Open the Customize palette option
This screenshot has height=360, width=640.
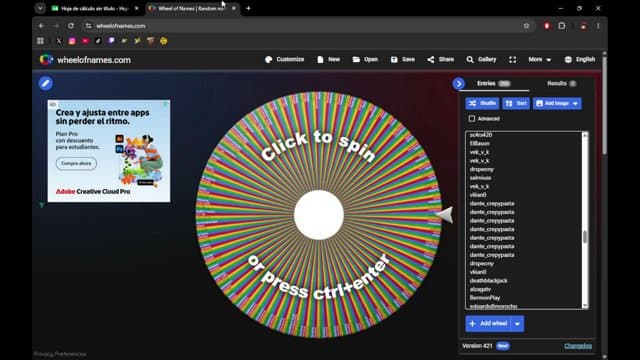[x=284, y=60]
